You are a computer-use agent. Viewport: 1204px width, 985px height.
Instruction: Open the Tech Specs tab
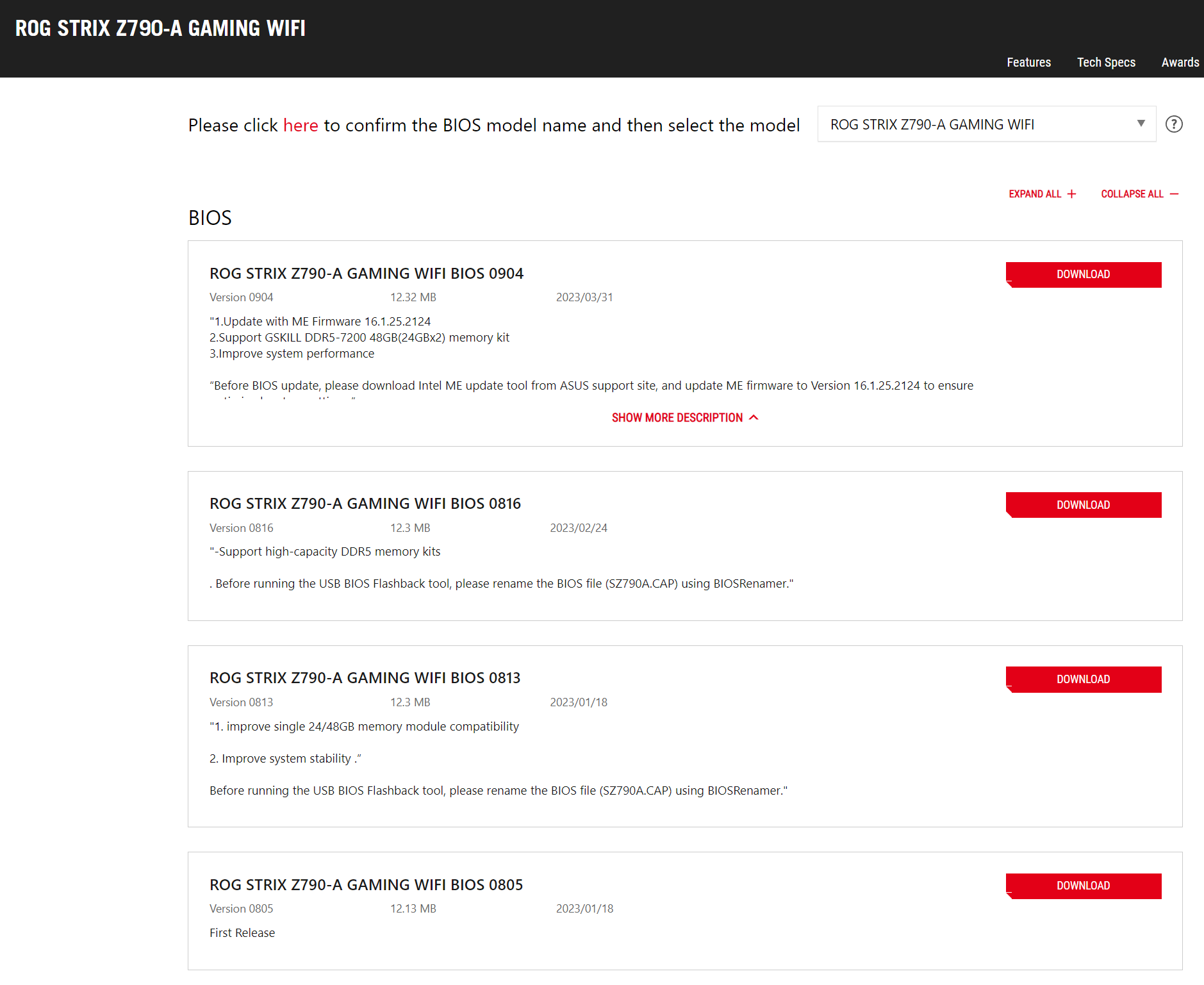point(1106,62)
